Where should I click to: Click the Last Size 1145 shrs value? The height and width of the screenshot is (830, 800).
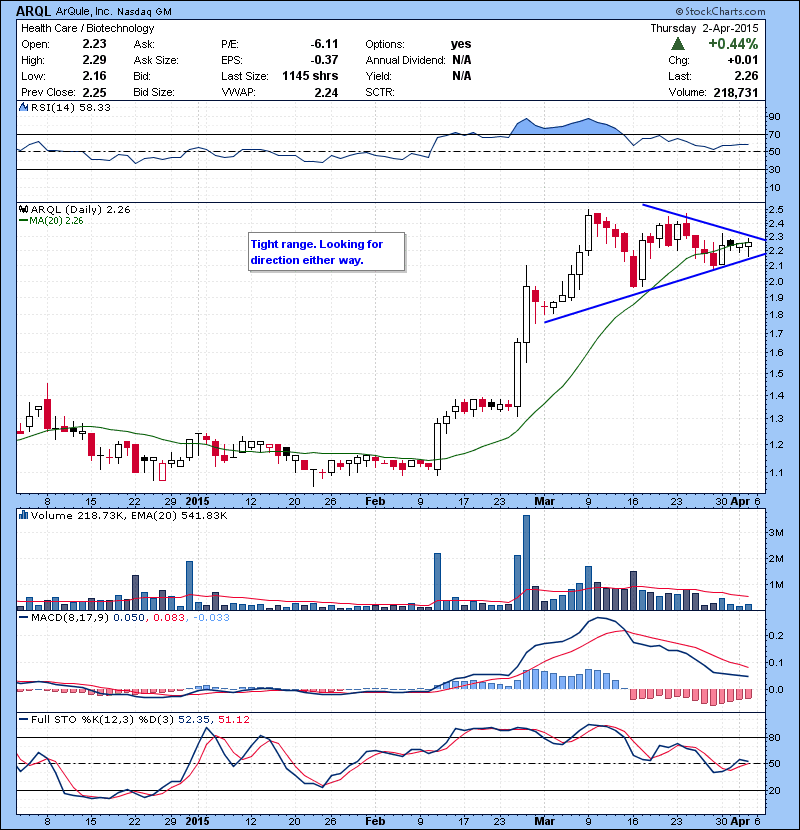tap(310, 76)
